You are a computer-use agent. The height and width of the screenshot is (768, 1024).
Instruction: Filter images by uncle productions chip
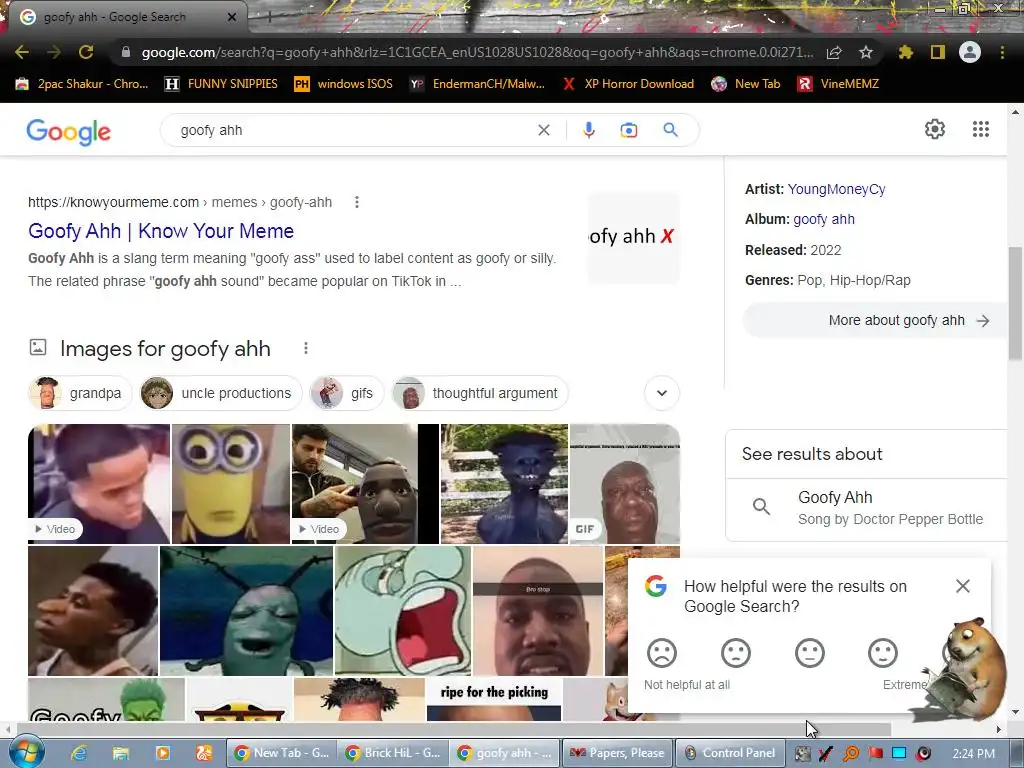[x=221, y=393]
